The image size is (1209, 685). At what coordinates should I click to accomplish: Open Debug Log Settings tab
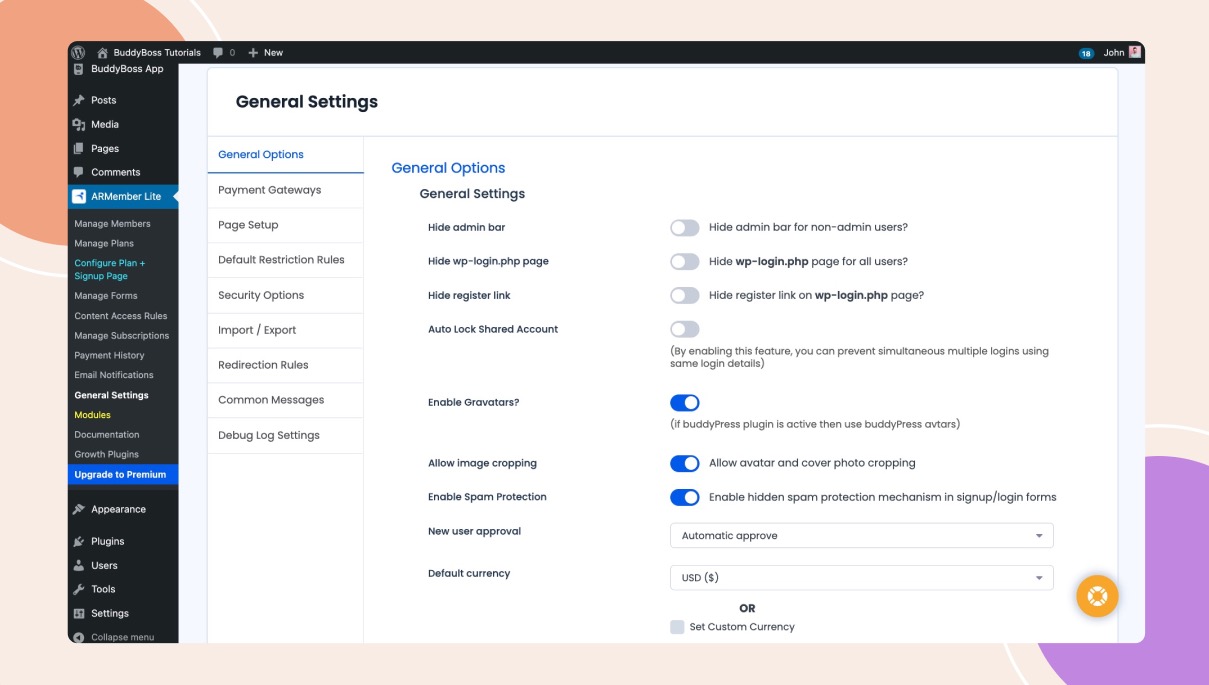click(x=286, y=435)
